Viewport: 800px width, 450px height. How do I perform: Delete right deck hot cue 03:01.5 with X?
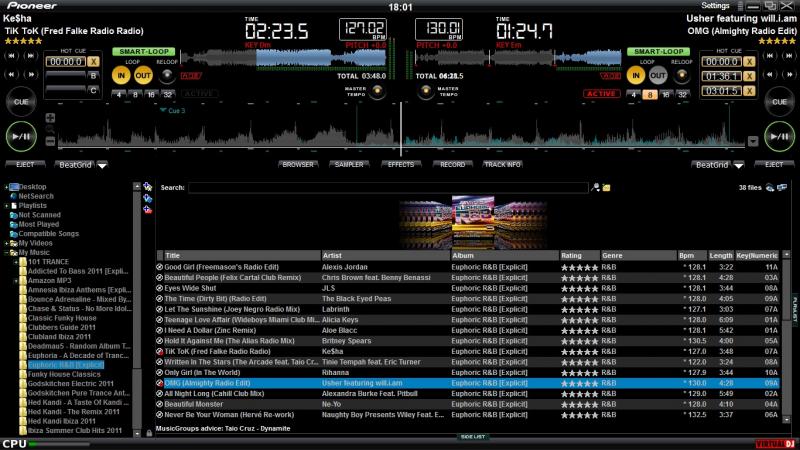point(748,91)
